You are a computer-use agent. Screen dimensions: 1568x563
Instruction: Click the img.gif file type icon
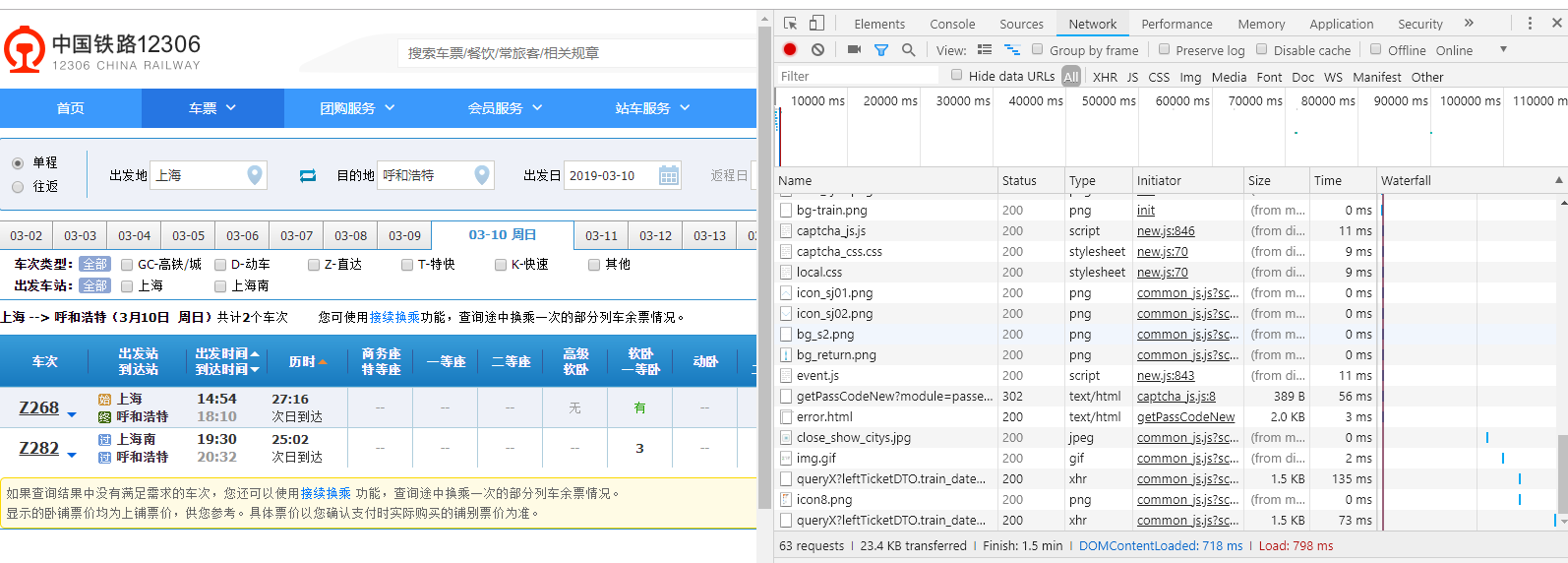(x=786, y=458)
